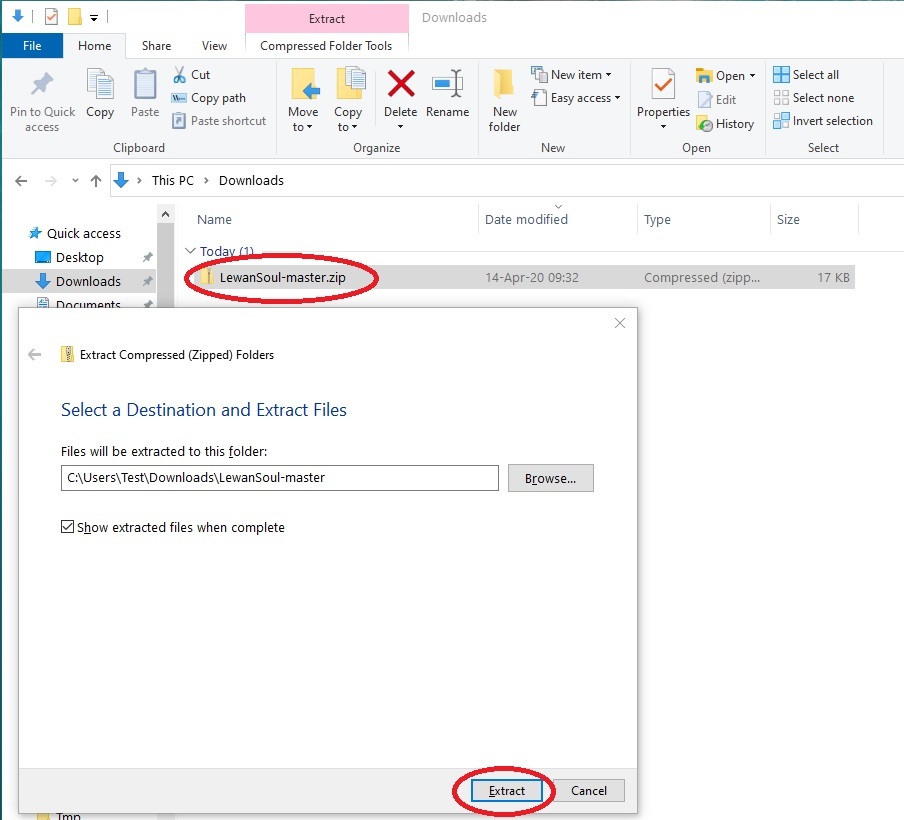
Task: Switch to the Home ribbon tab
Action: click(x=95, y=46)
